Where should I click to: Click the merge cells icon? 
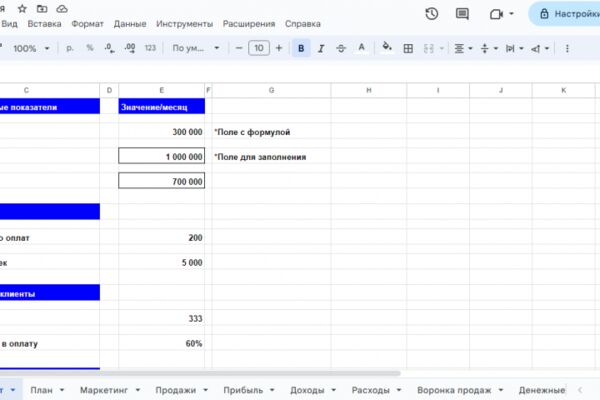[429, 48]
